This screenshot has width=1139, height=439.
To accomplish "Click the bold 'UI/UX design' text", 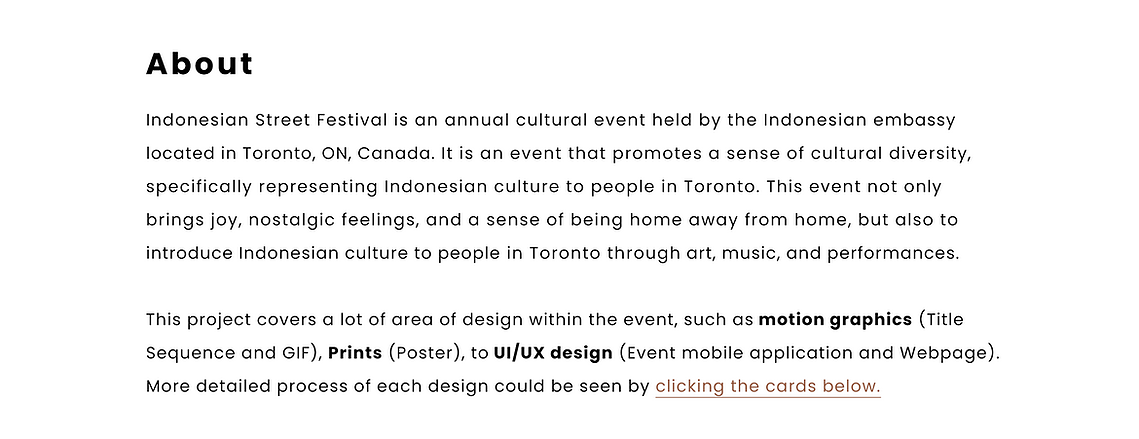I will click(x=553, y=353).
